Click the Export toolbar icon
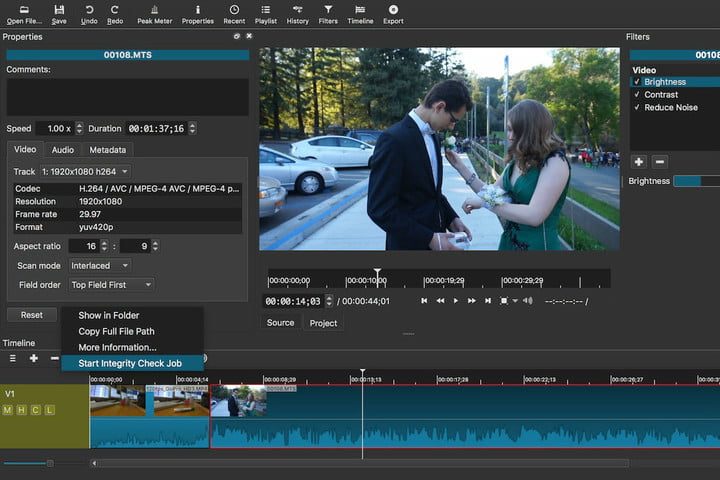720x480 pixels. coord(393,13)
